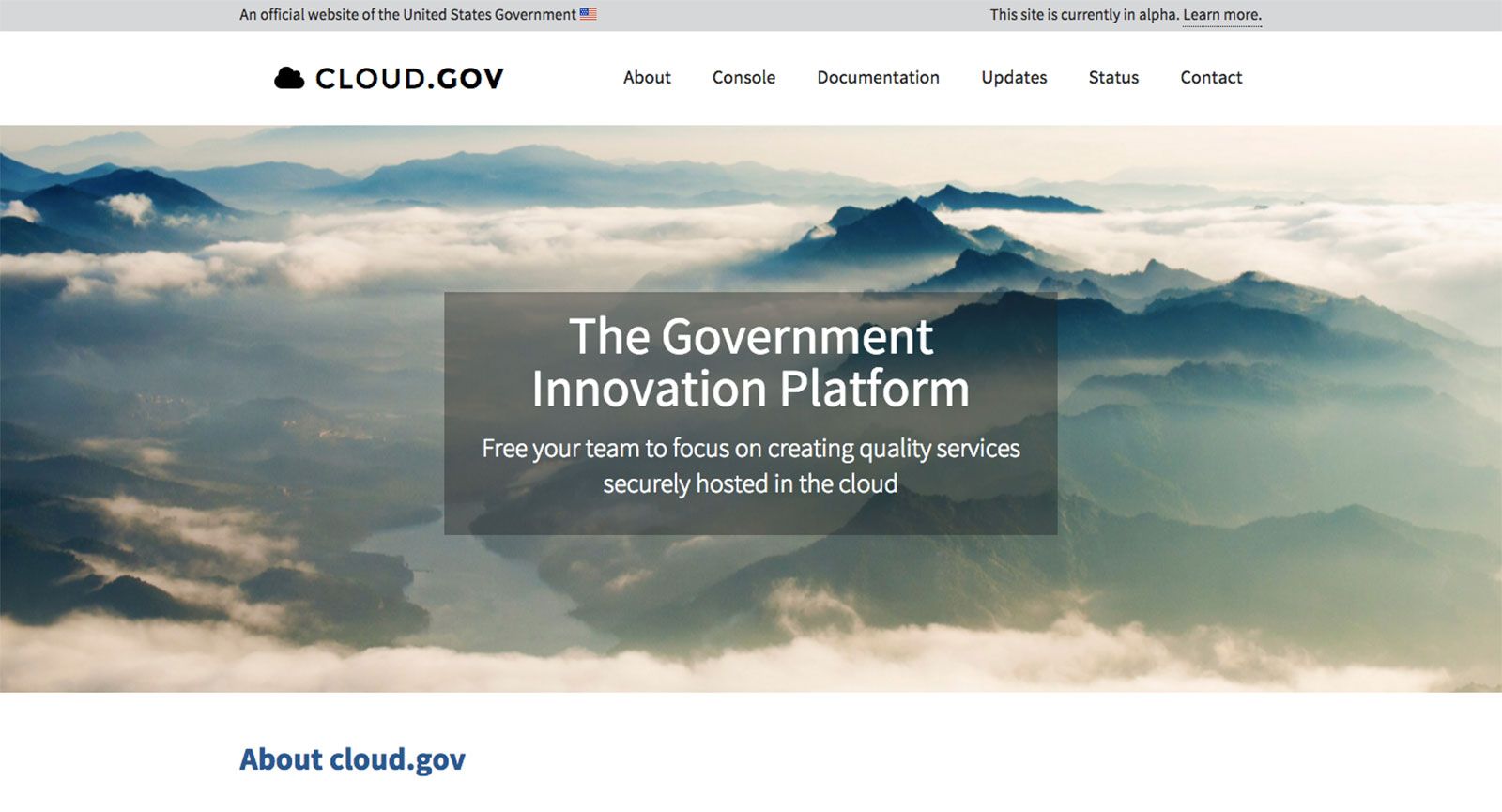Open the About menu item

pos(647,78)
